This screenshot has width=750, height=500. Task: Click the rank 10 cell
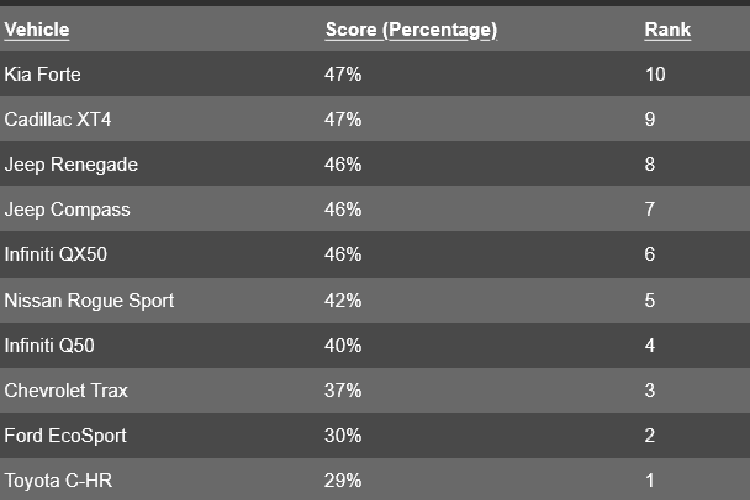point(655,75)
